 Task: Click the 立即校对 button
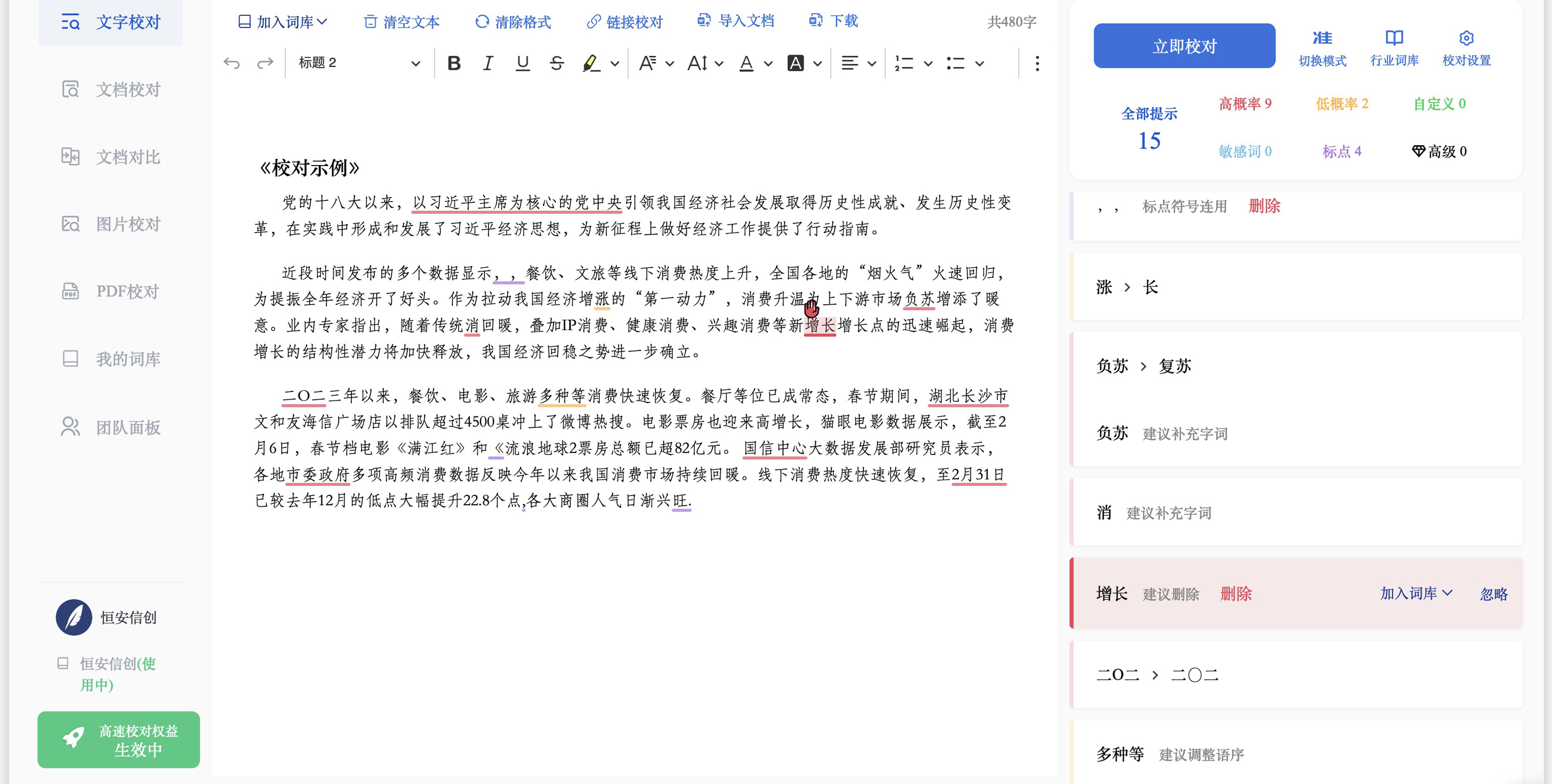click(1184, 46)
